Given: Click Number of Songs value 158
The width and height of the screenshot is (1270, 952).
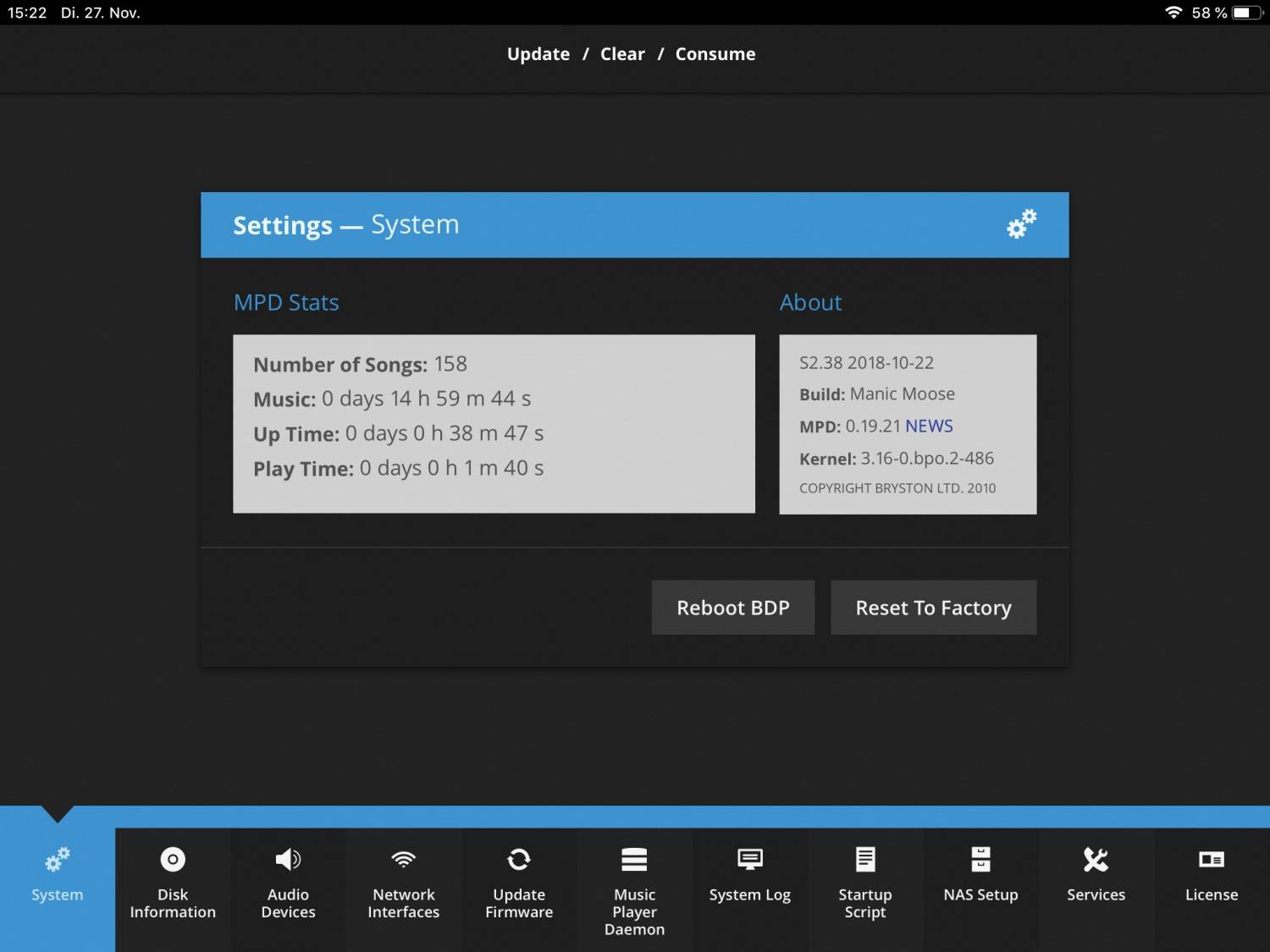Looking at the screenshot, I should point(450,365).
